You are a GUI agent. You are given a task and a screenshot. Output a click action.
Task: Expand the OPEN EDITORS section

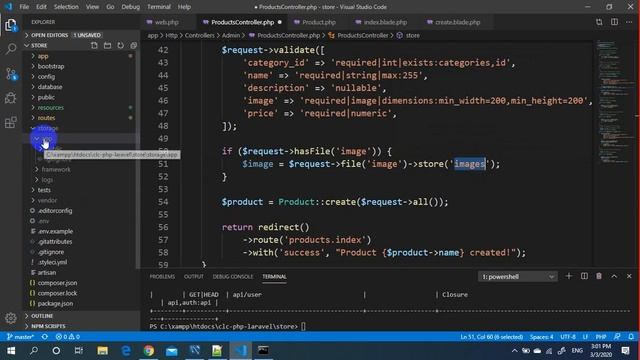pos(81,35)
